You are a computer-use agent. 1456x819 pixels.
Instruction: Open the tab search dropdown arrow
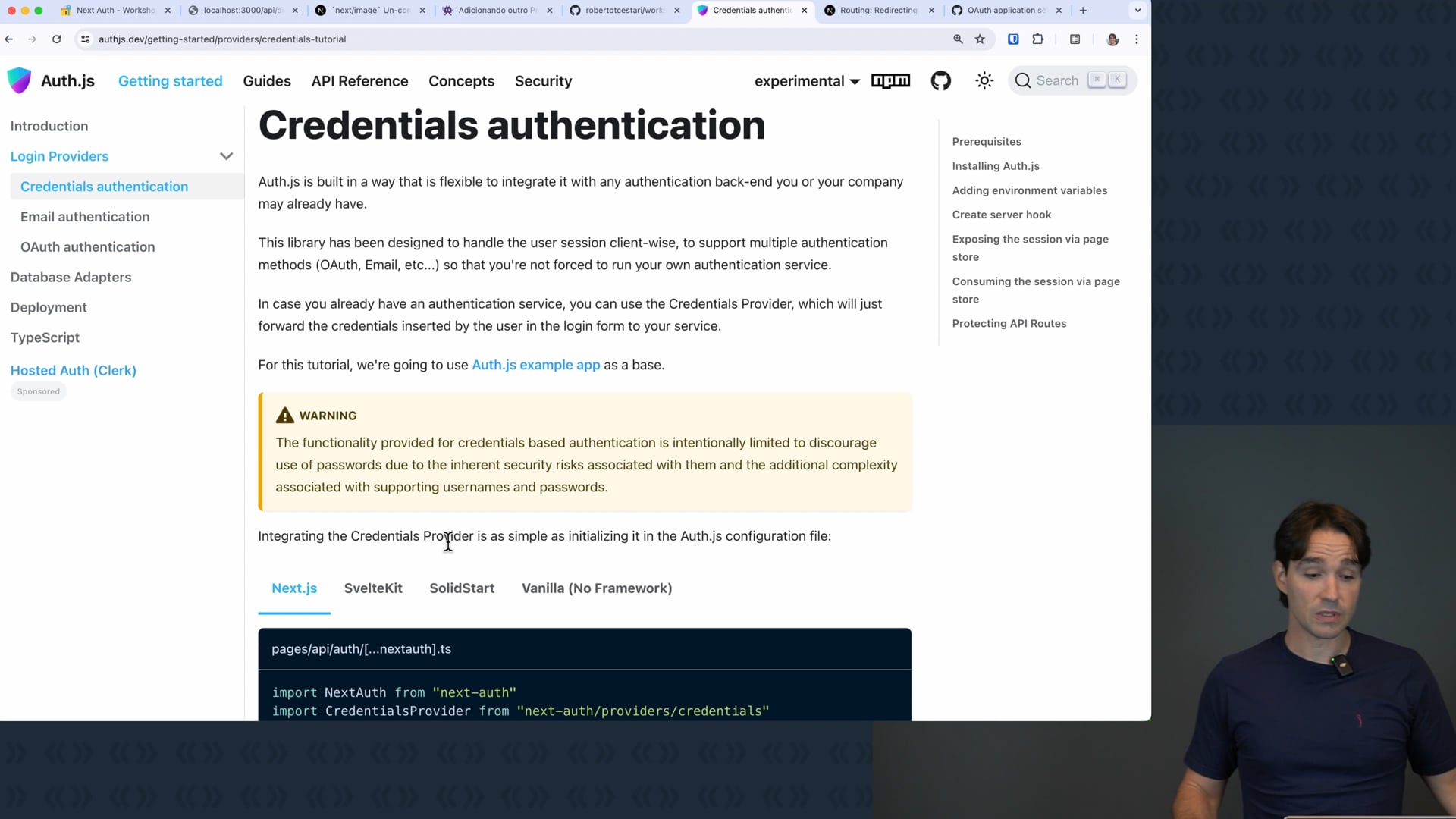1137,11
